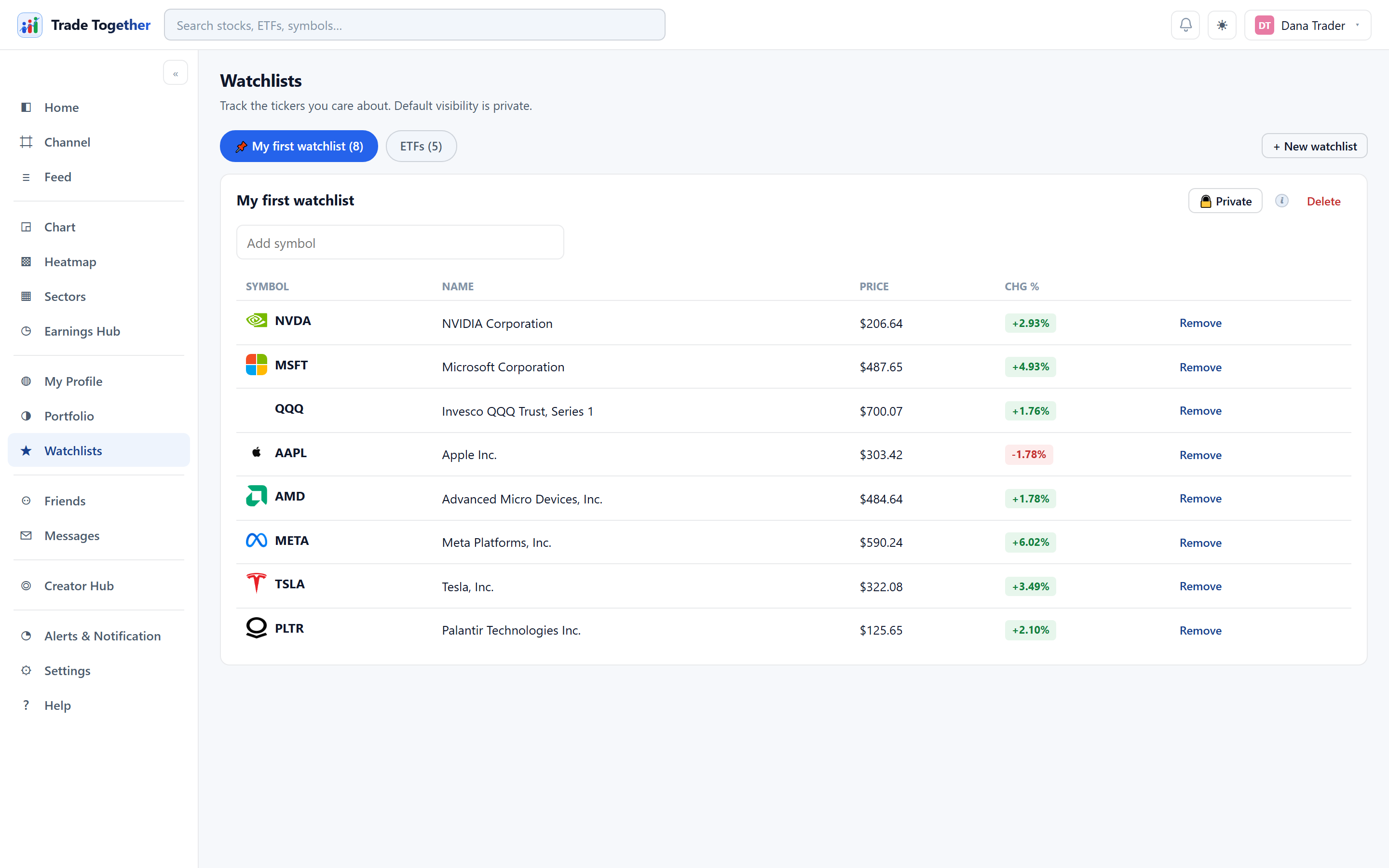Remove MSFT from the watchlist

[x=1200, y=367]
